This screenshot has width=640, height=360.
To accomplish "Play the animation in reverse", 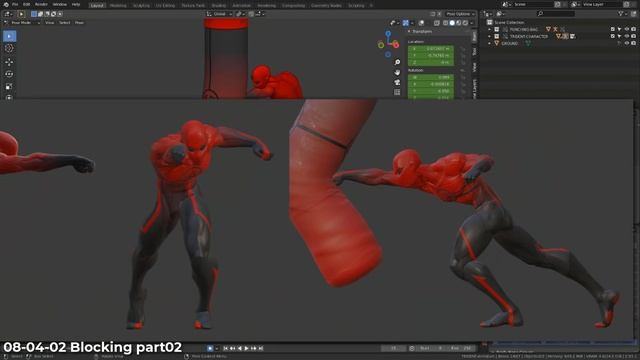I will click(x=240, y=349).
